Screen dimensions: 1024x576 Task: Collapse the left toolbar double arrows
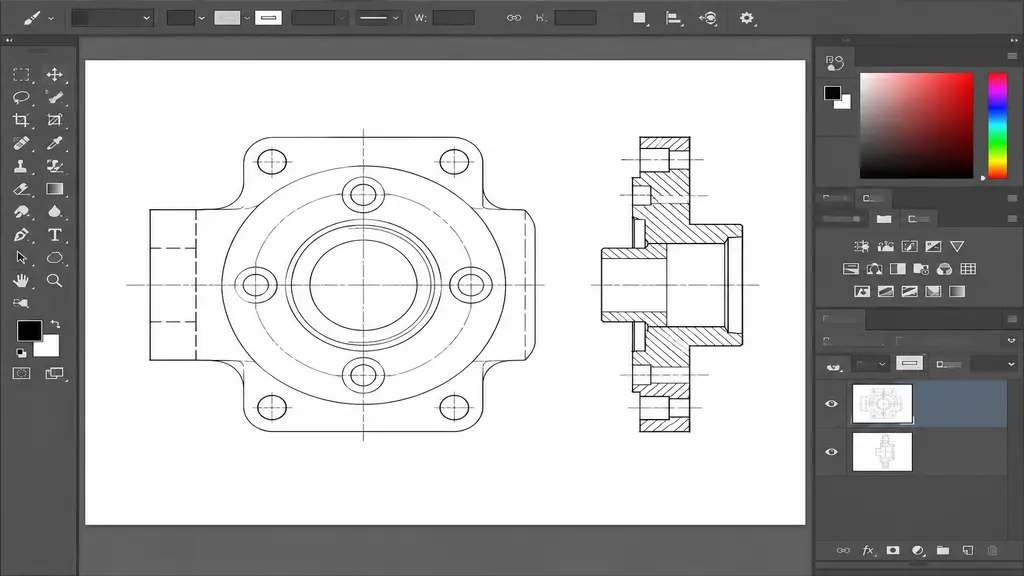point(9,40)
